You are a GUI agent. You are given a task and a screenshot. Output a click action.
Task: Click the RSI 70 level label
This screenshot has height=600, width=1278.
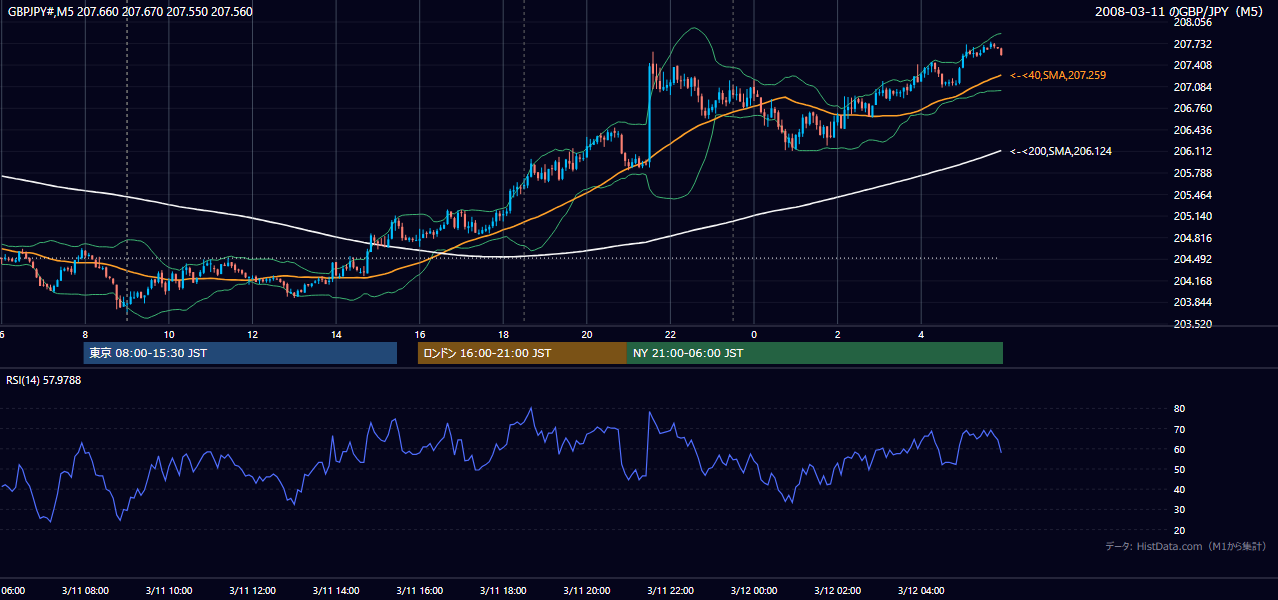1179,429
